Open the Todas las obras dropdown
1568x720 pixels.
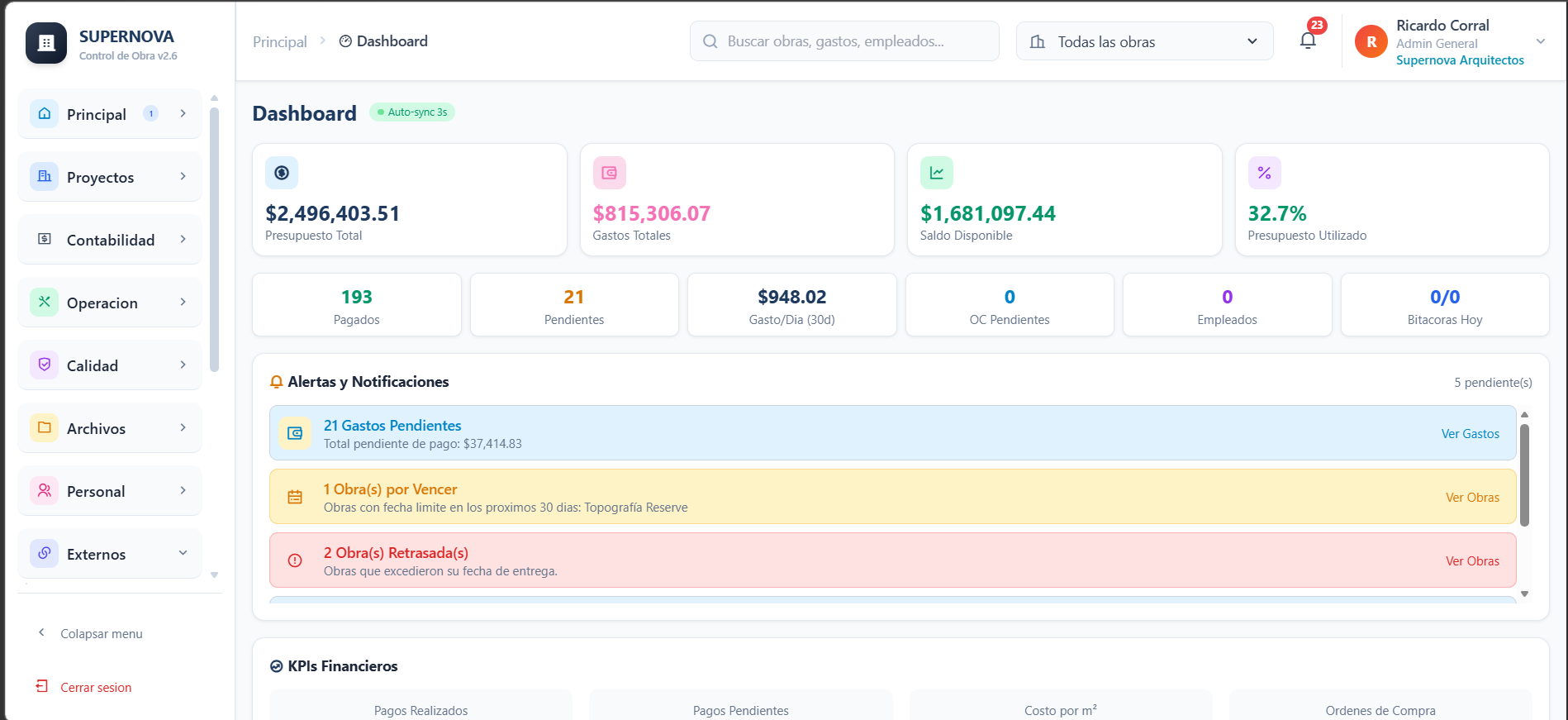1144,41
